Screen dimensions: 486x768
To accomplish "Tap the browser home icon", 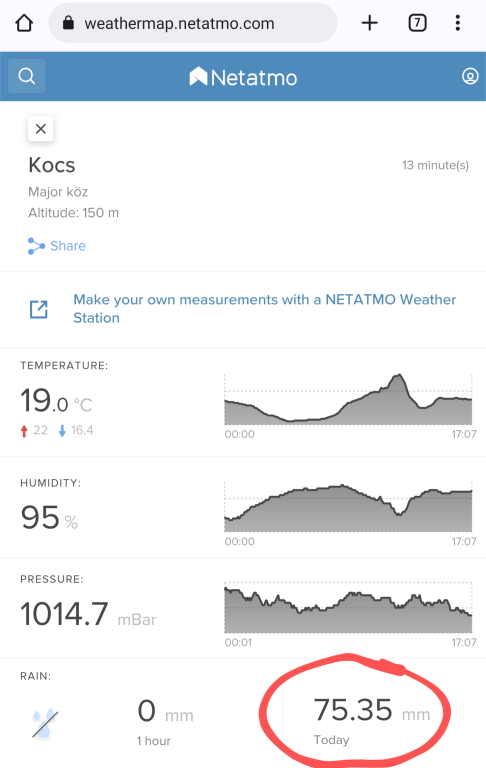I will pos(24,23).
